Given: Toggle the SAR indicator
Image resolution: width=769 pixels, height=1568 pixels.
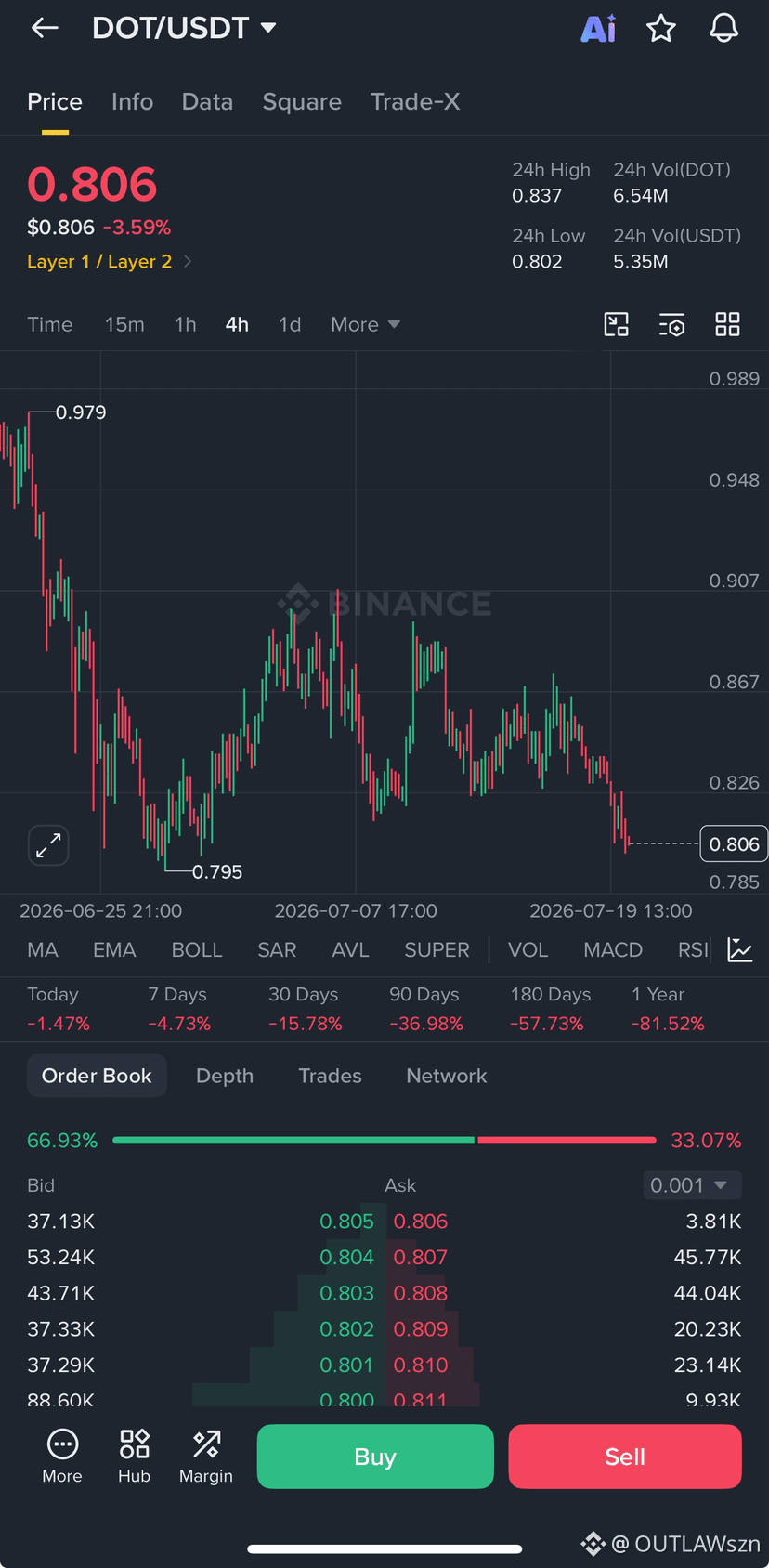Looking at the screenshot, I should (277, 949).
